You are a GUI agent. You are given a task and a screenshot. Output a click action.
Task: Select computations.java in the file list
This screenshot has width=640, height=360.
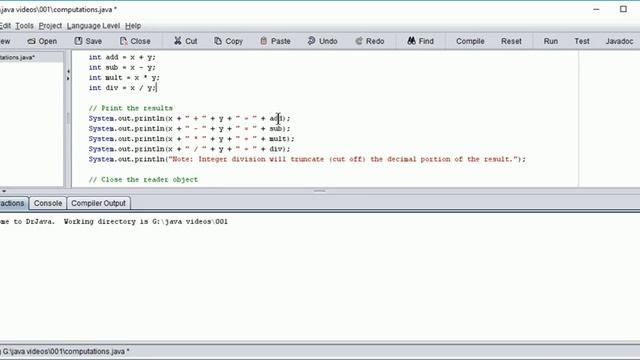click(31, 58)
